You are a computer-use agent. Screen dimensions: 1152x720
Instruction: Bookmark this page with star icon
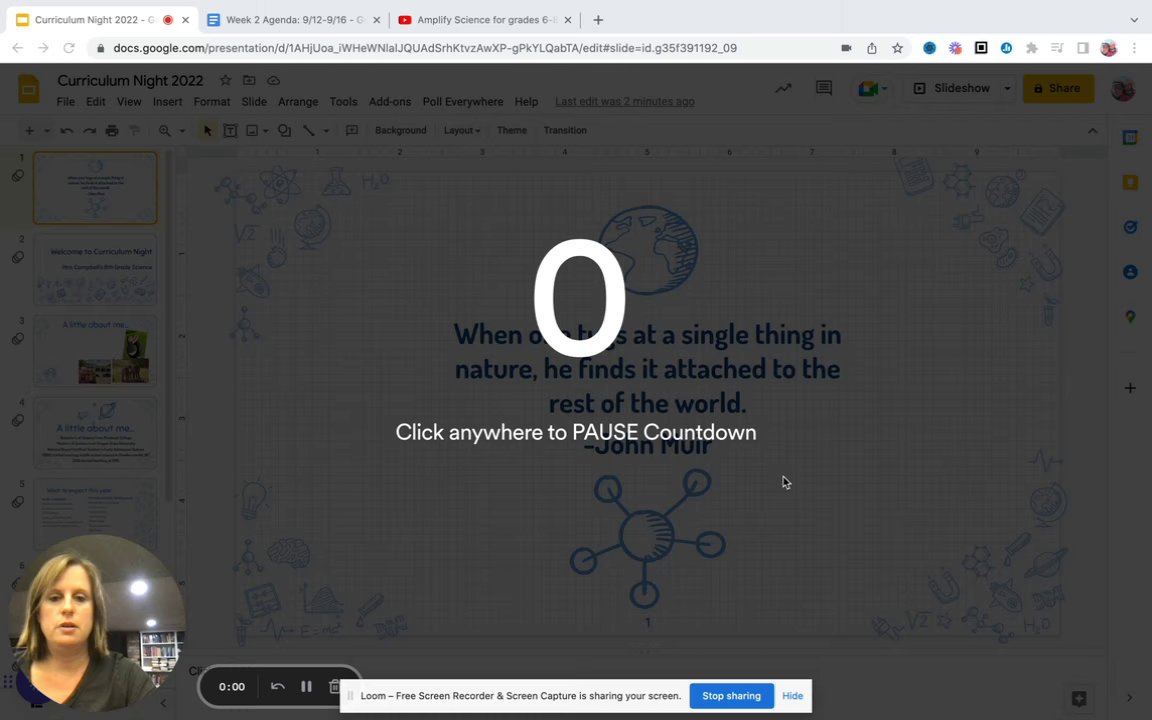(x=897, y=48)
